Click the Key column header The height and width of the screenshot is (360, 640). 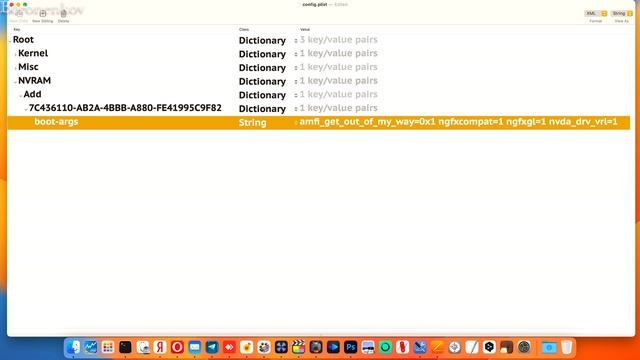(17, 29)
